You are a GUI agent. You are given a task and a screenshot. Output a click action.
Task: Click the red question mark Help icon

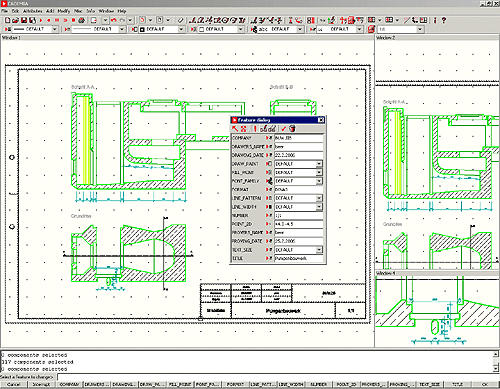tap(444, 20)
